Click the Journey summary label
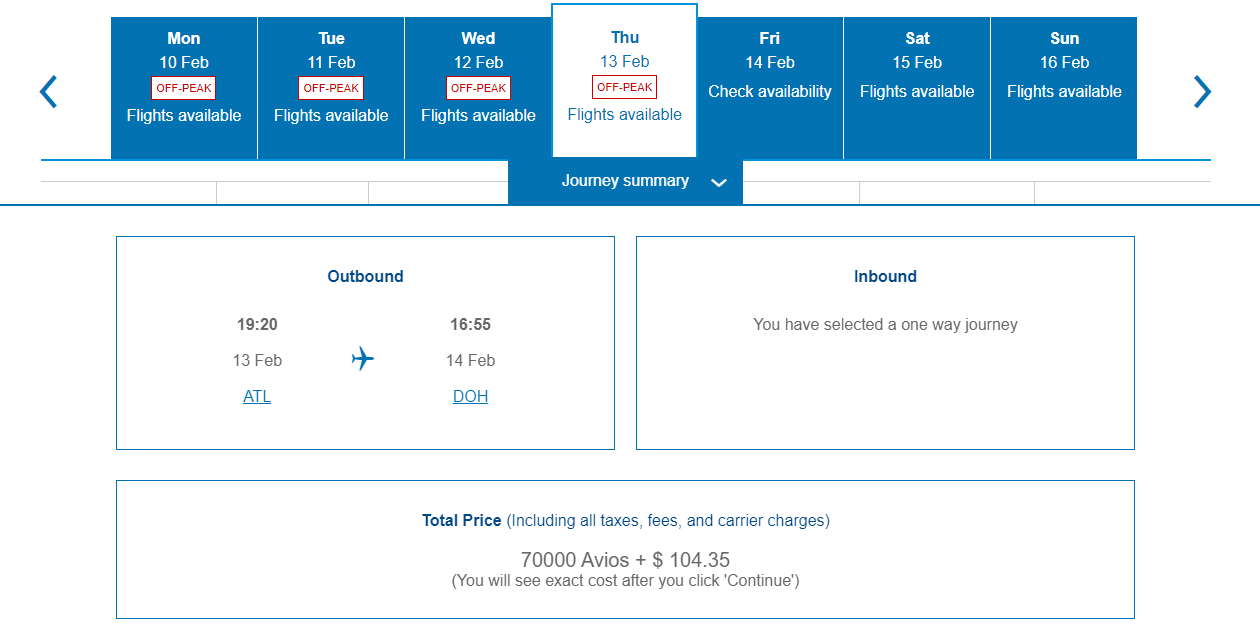The height and width of the screenshot is (628, 1260). (x=625, y=181)
